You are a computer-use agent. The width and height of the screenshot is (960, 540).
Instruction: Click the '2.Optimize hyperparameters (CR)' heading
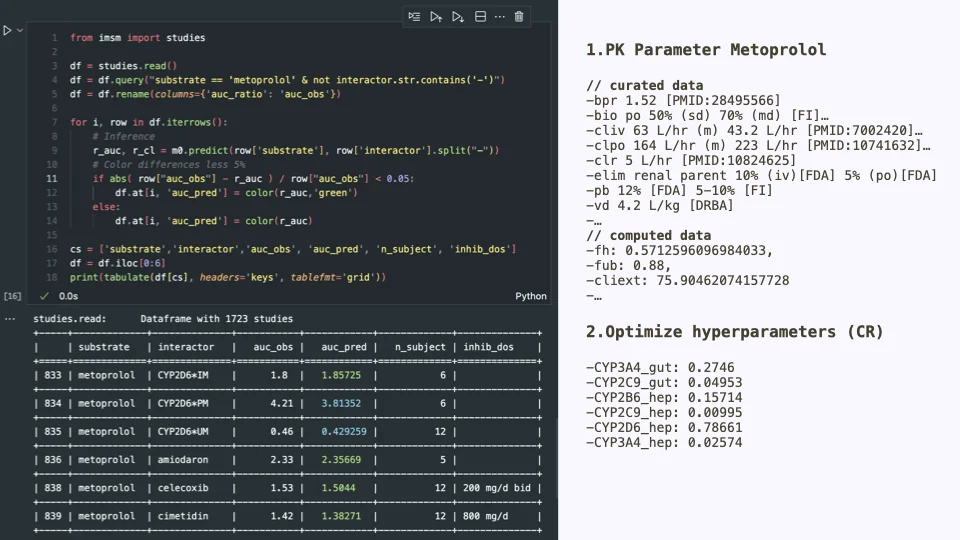[x=735, y=331]
